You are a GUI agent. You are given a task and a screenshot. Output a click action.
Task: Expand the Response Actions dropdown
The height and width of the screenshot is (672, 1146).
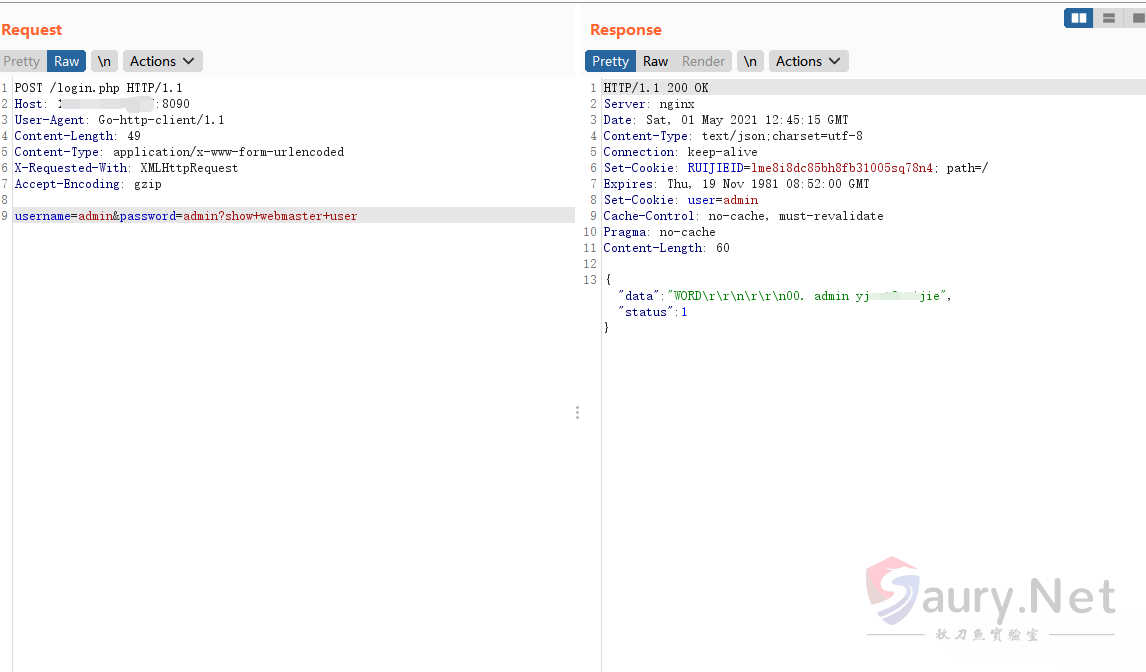coord(809,61)
